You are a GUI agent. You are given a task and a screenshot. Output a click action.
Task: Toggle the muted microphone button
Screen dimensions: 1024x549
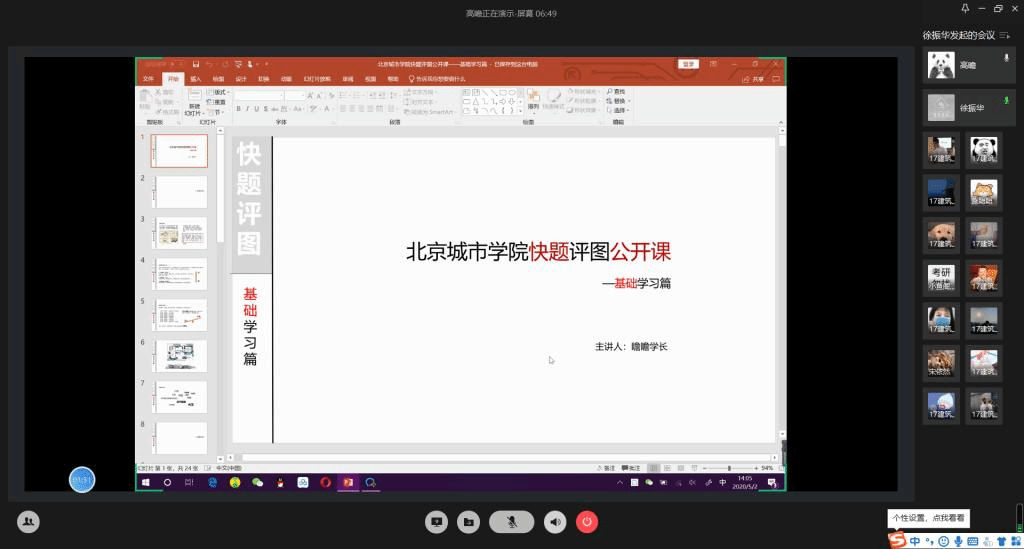click(511, 522)
